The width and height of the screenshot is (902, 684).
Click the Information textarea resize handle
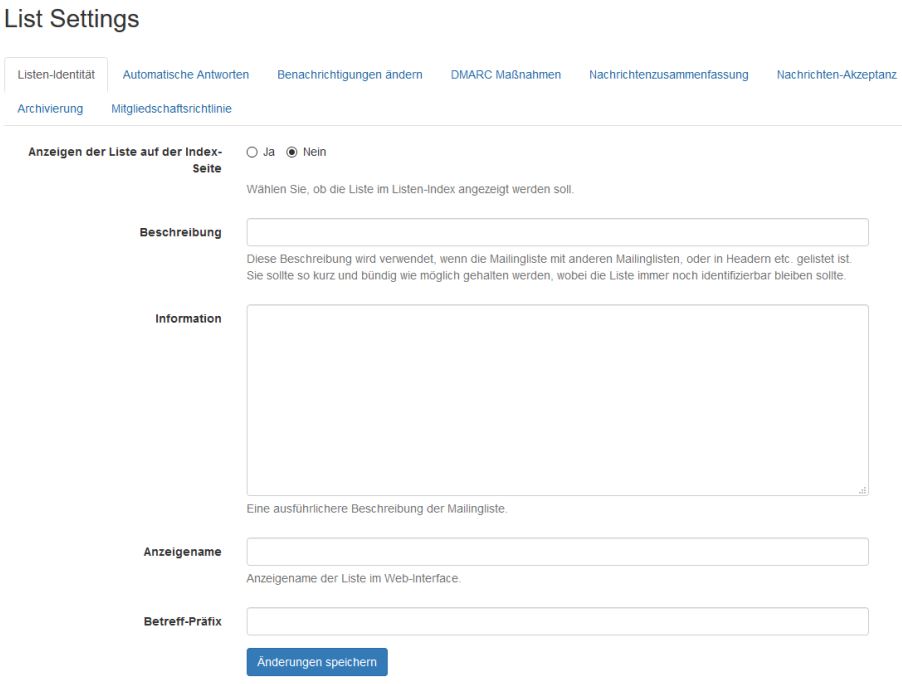(863, 490)
